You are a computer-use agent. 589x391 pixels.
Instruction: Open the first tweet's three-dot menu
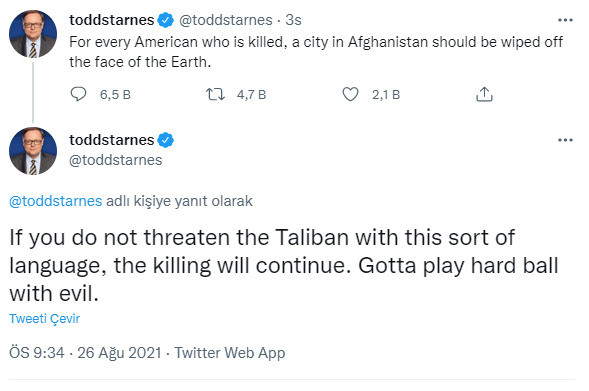(565, 20)
